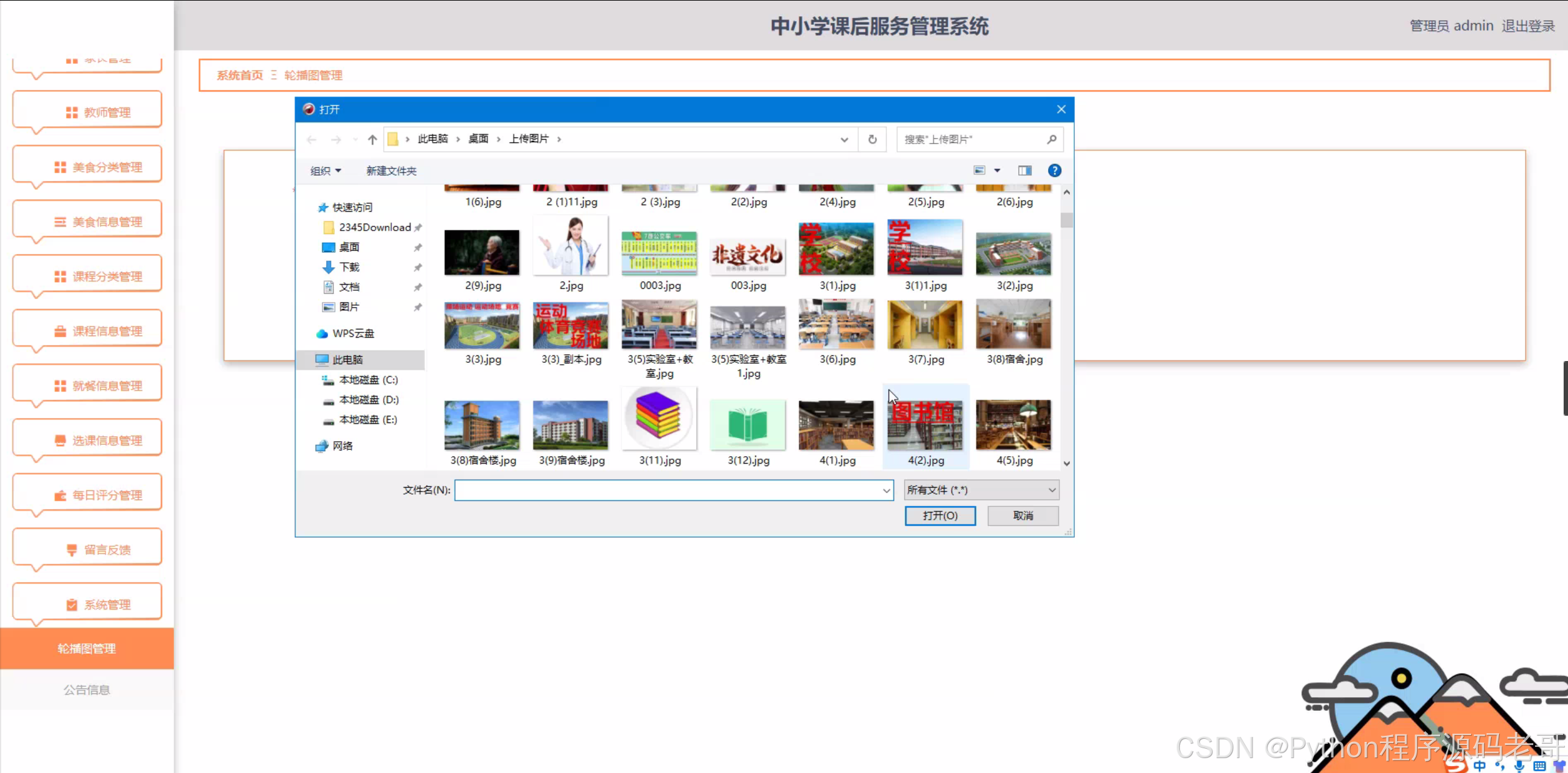Click the refresh icon beside address bar
Screen dimensions: 1568x773
click(872, 139)
